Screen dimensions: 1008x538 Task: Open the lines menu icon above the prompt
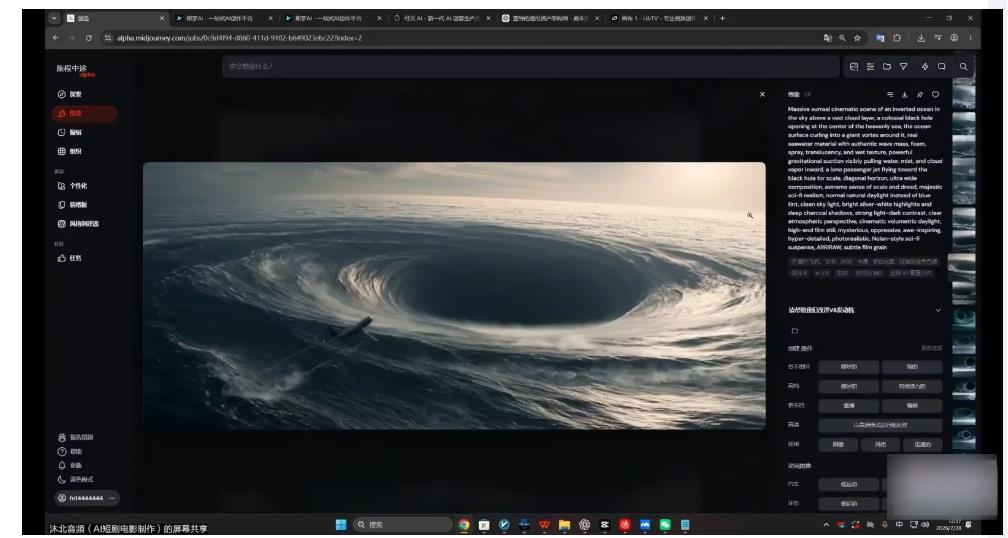(x=890, y=94)
